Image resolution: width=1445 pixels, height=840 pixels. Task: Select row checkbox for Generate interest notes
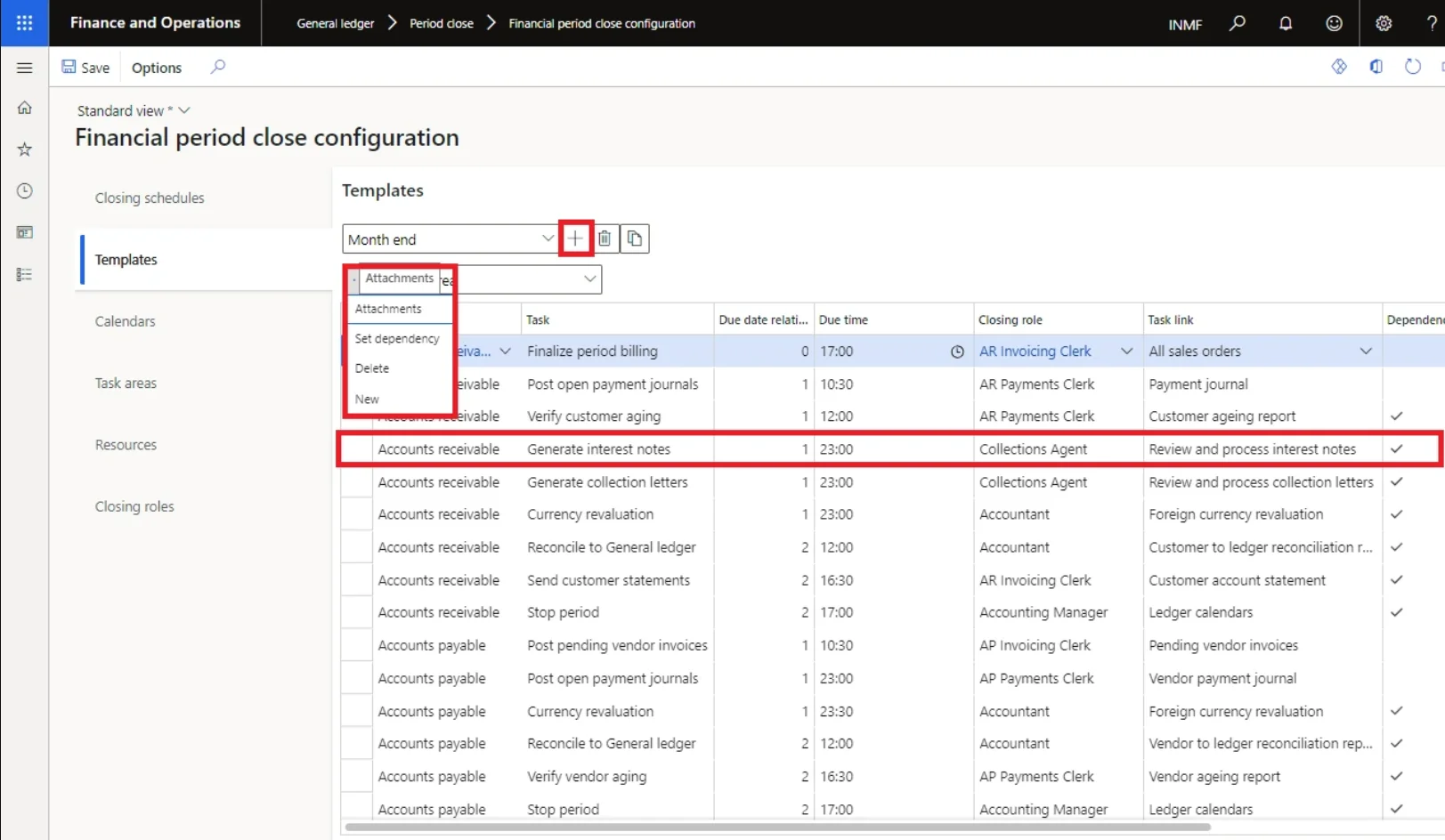pos(356,449)
